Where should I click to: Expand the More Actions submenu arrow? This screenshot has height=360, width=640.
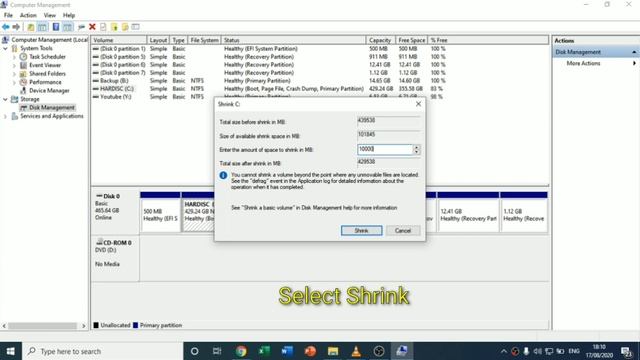(634, 63)
